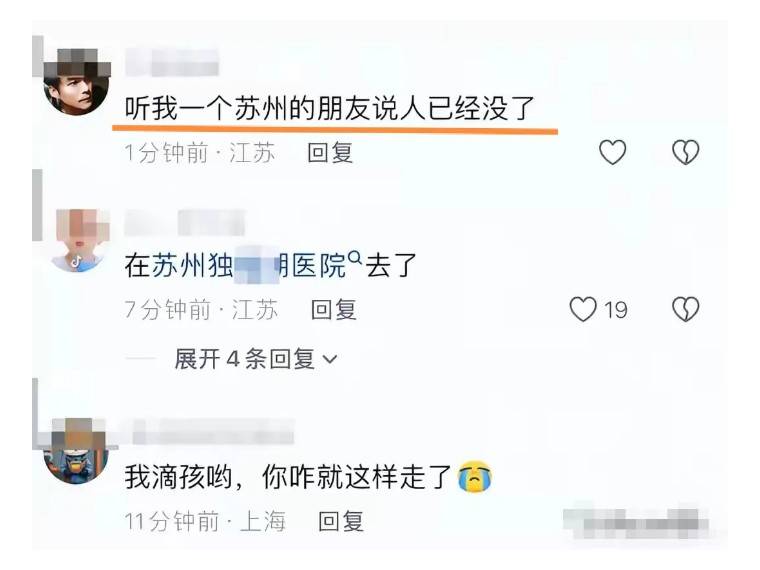Open the second commenter's blurred avatar
The image size is (760, 570).
pos(80,240)
